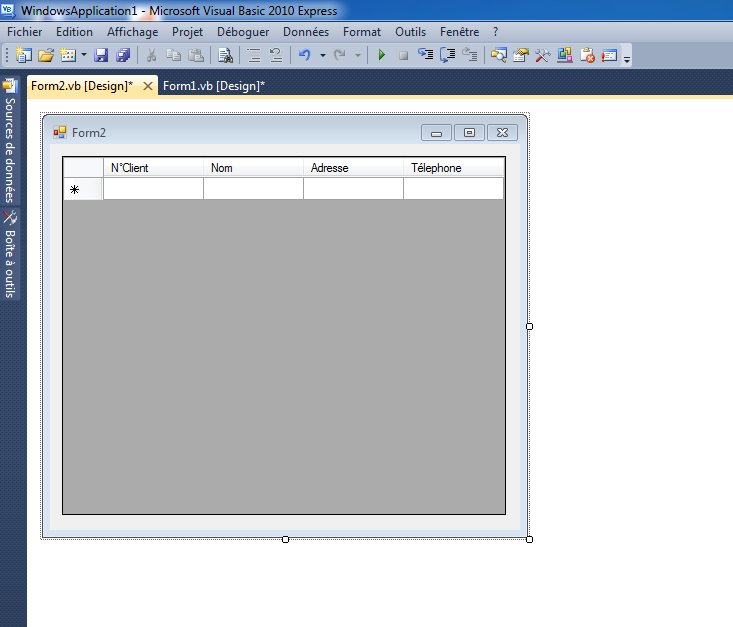This screenshot has width=733, height=627.
Task: Click the Step Out debug icon
Action: [470, 55]
